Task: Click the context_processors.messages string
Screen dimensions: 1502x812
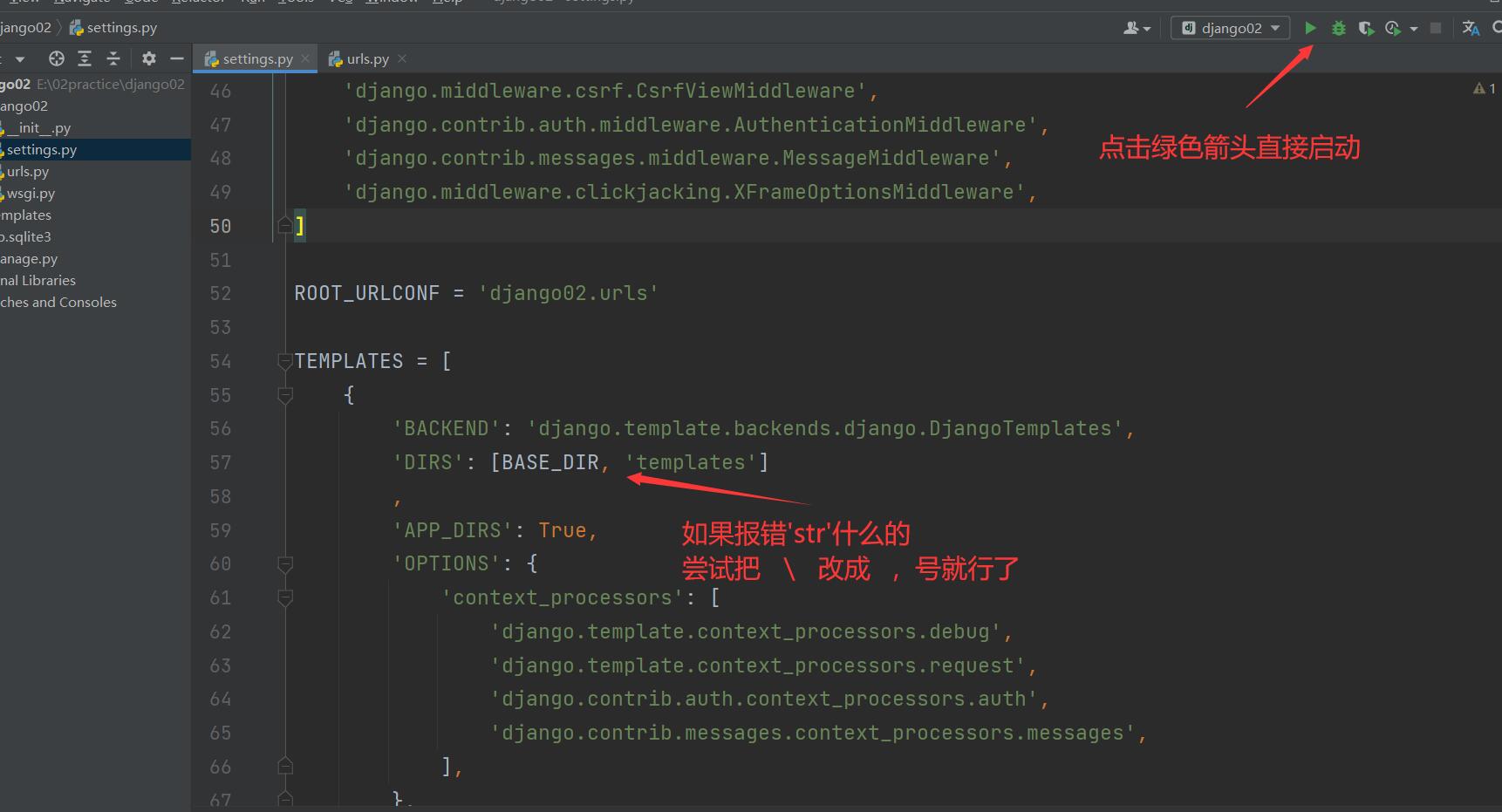Action: [813, 734]
